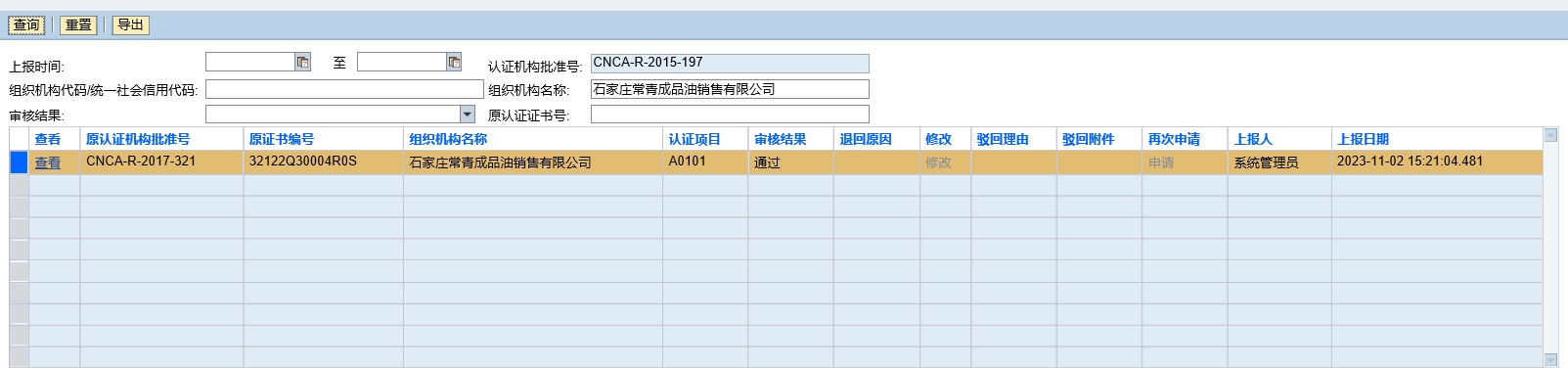The image size is (1568, 370).
Task: Click the 导出 button
Action: 131,24
